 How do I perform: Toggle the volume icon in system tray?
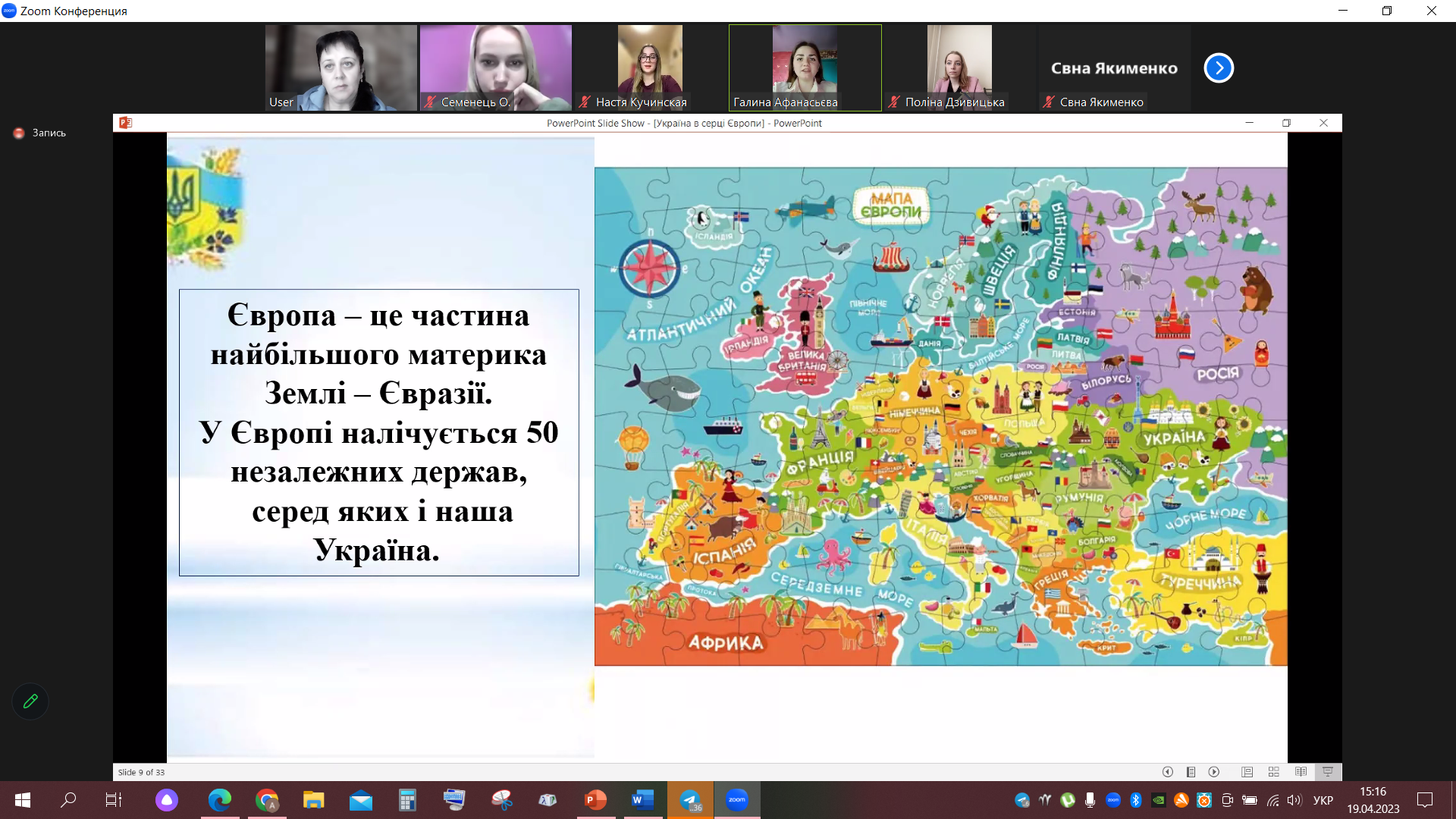pos(1294,800)
